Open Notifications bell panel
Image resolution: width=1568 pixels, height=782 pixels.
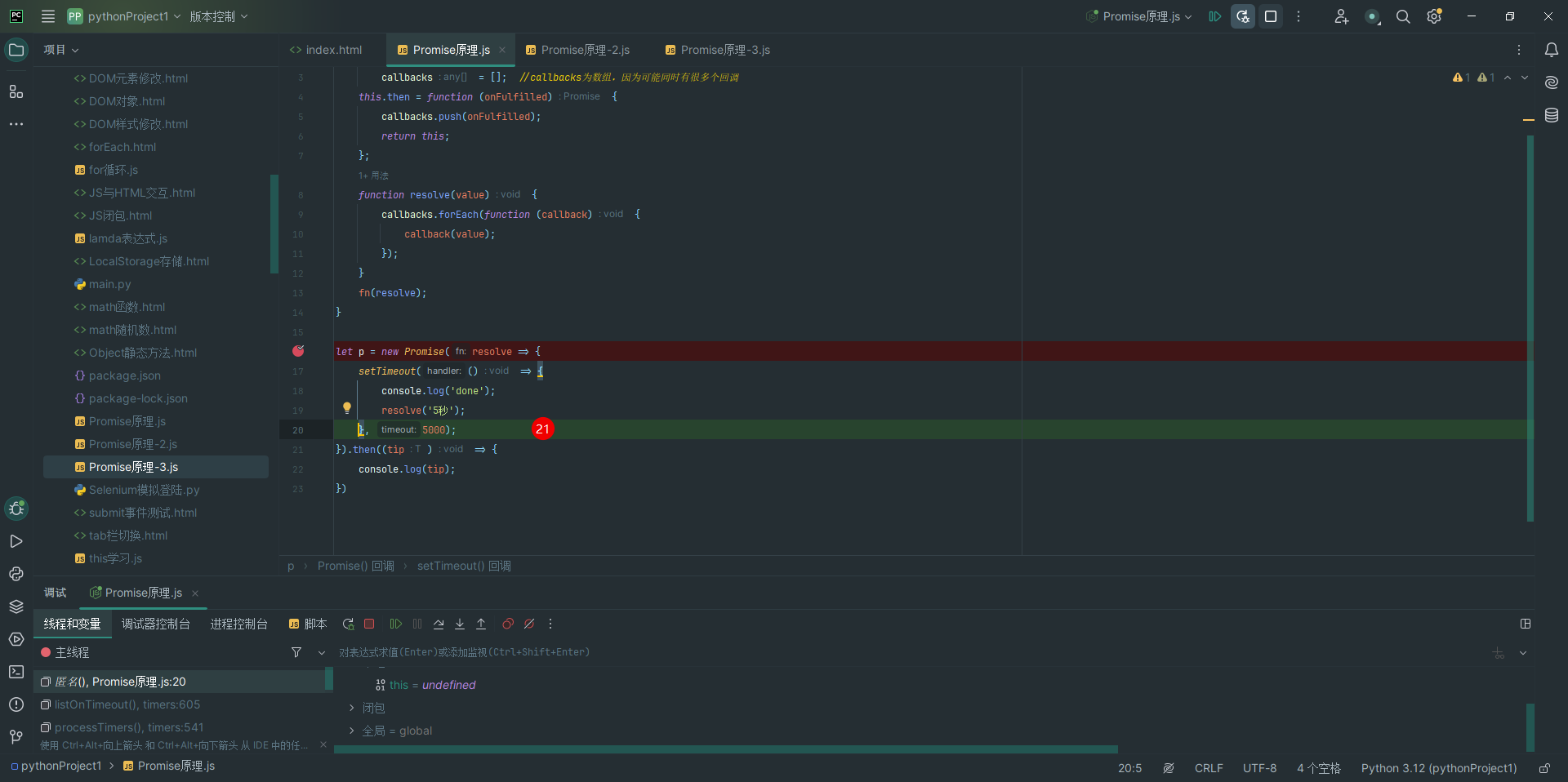1552,50
